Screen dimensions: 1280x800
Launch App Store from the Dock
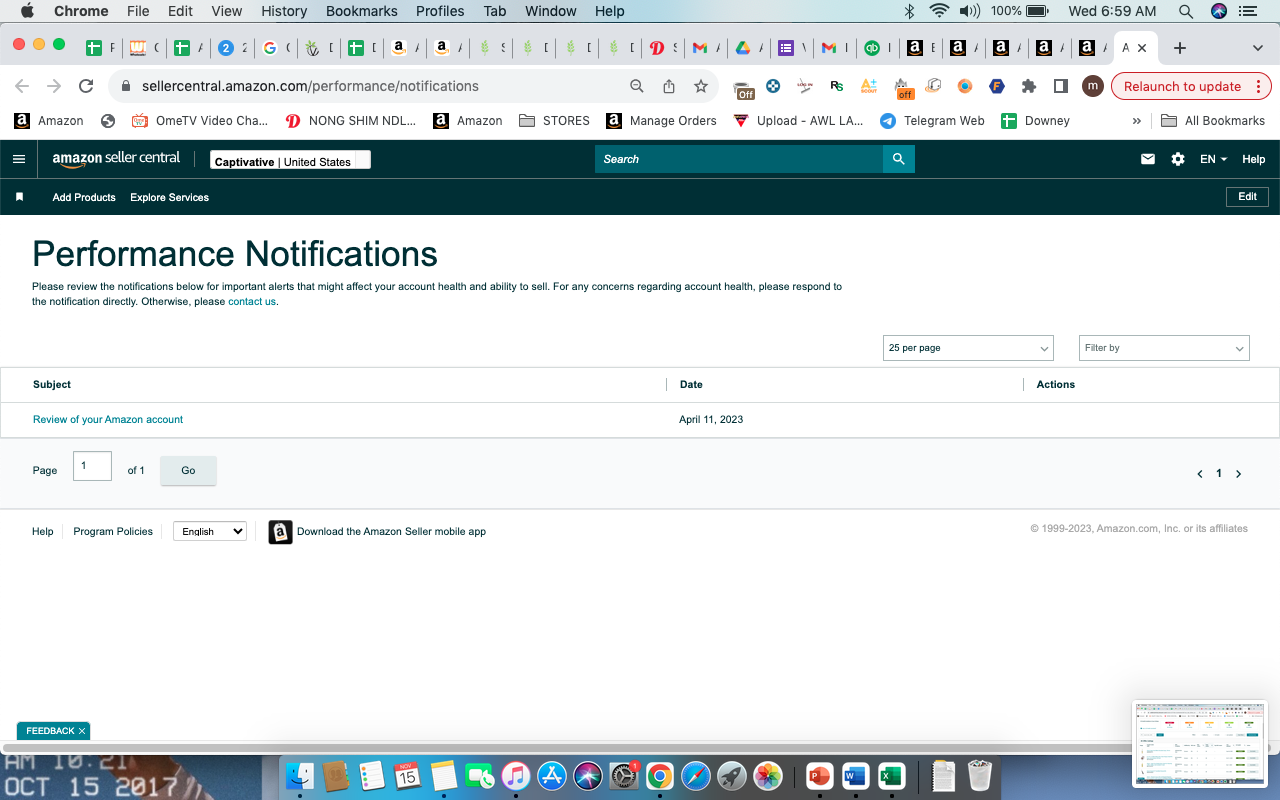(552, 776)
